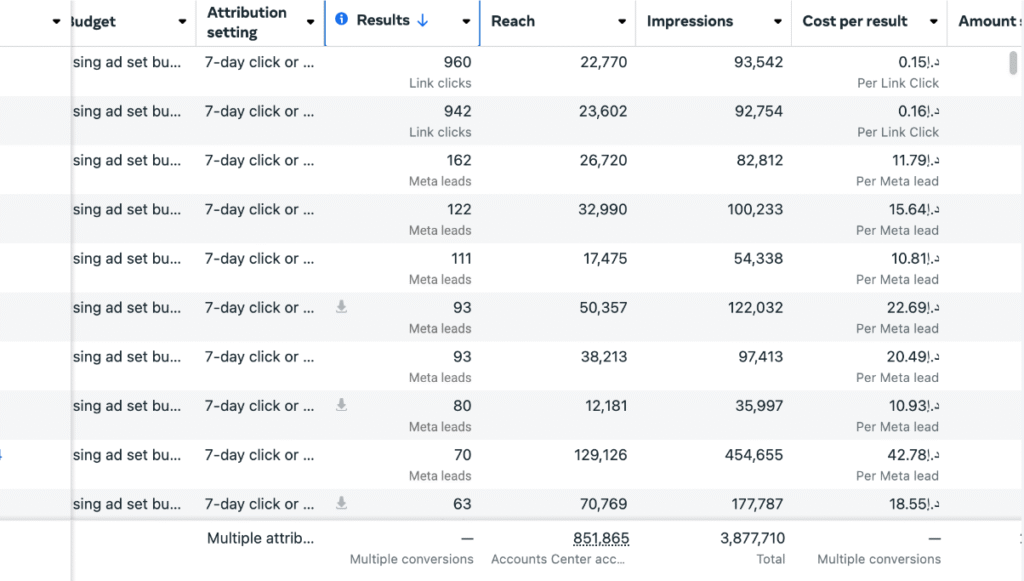Click download icon beside the 80 results

point(341,405)
